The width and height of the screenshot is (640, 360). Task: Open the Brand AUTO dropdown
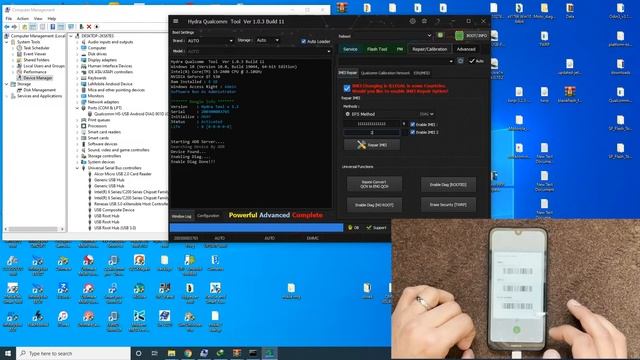tap(210, 40)
